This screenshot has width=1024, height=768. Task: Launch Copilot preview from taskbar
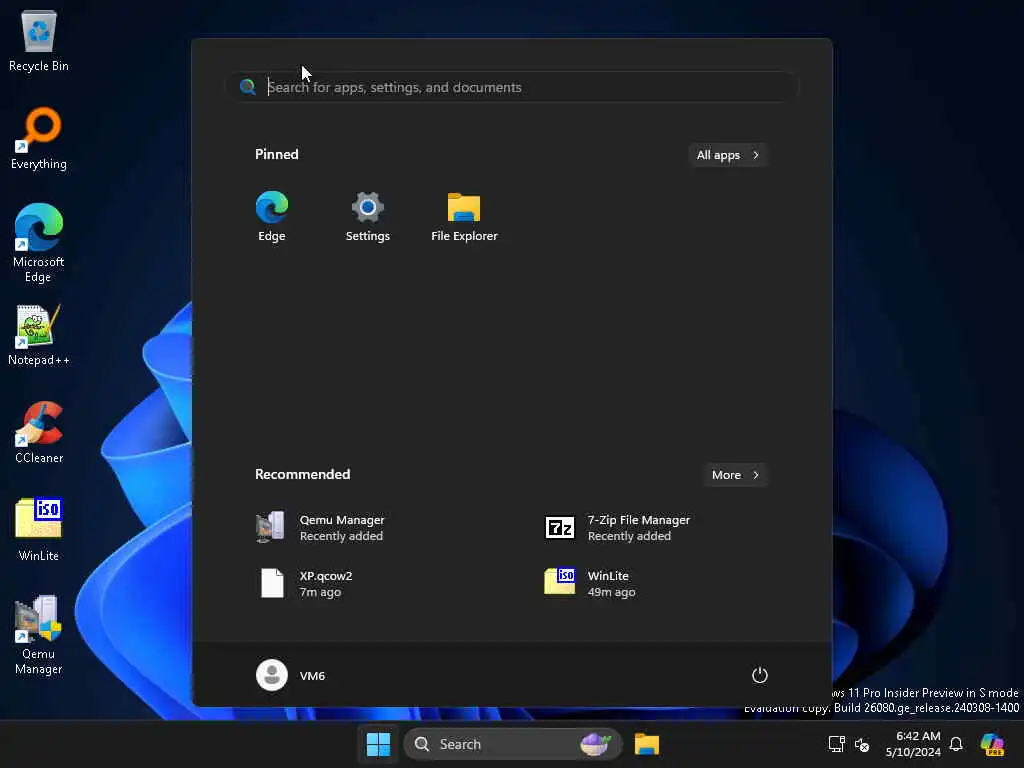(x=992, y=744)
